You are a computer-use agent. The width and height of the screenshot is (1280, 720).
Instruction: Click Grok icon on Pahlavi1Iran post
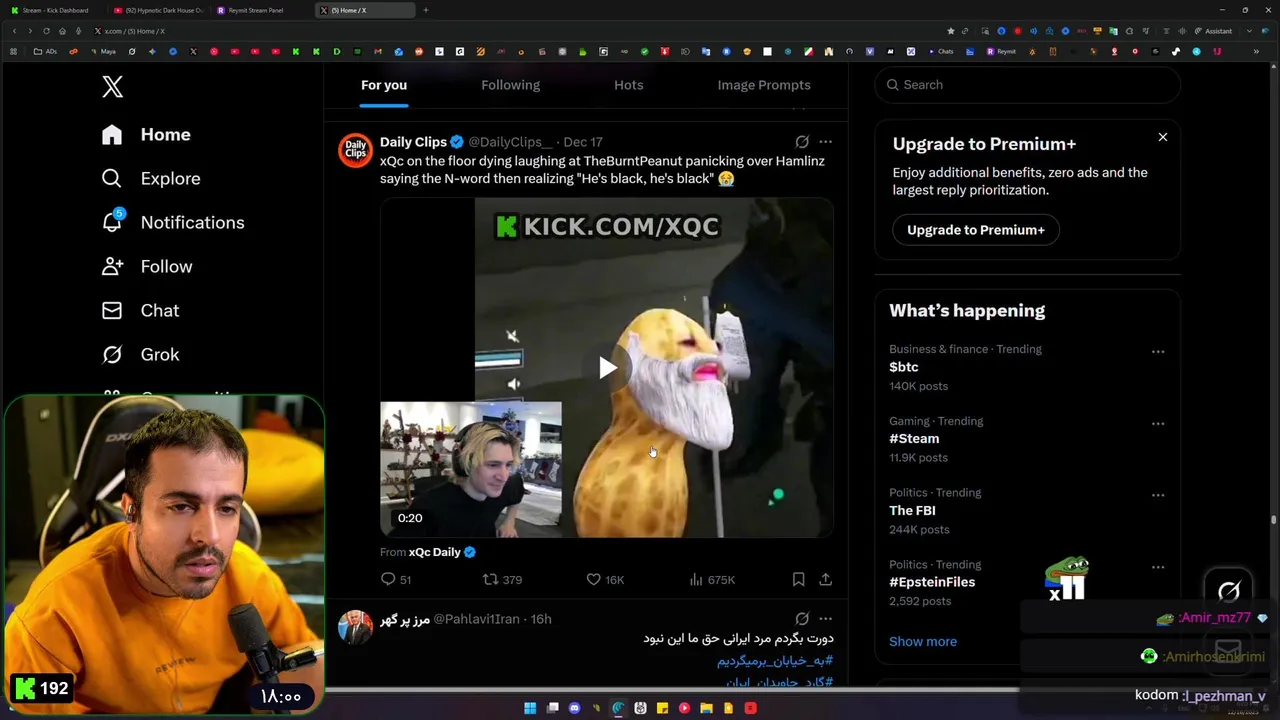click(x=802, y=619)
